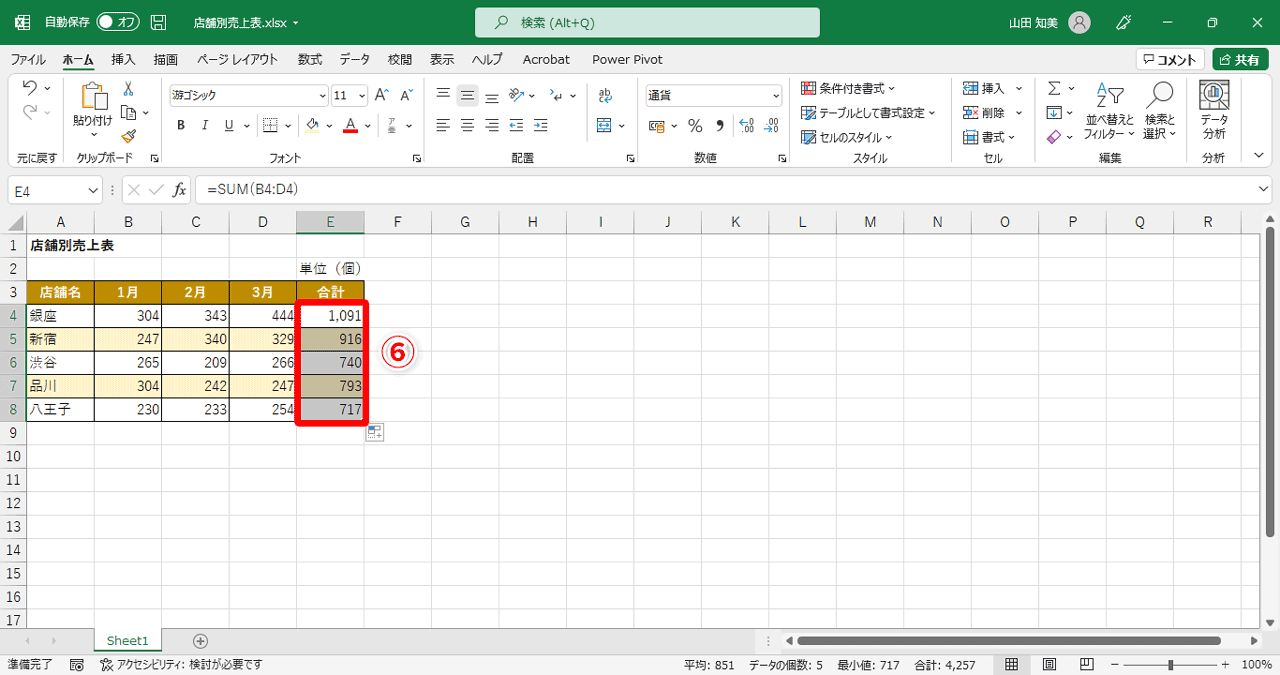Click the 共有 button
Screen dimensions: 1280x675
click(x=1240, y=59)
